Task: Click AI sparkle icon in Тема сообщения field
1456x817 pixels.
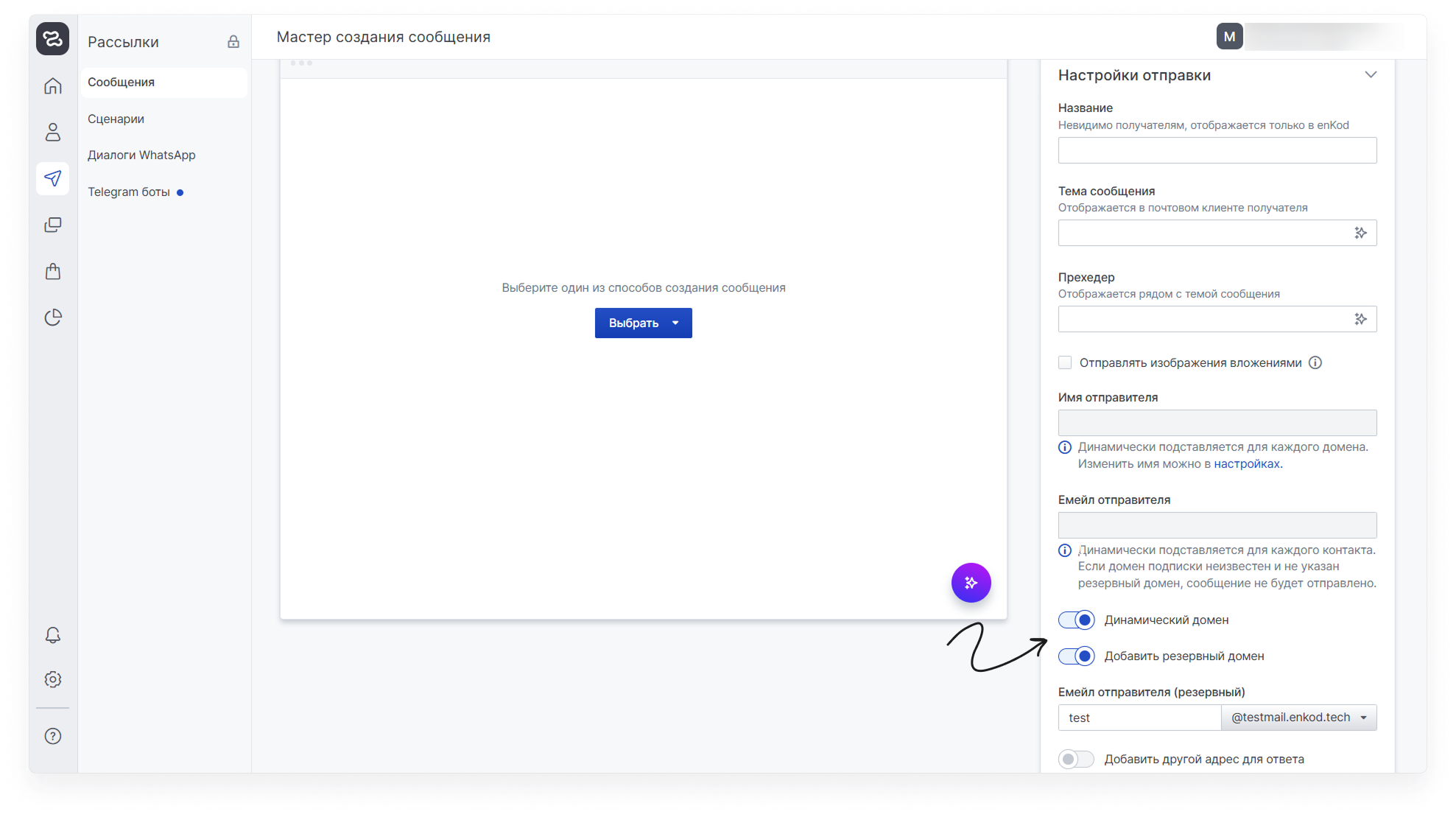Action: point(1360,233)
